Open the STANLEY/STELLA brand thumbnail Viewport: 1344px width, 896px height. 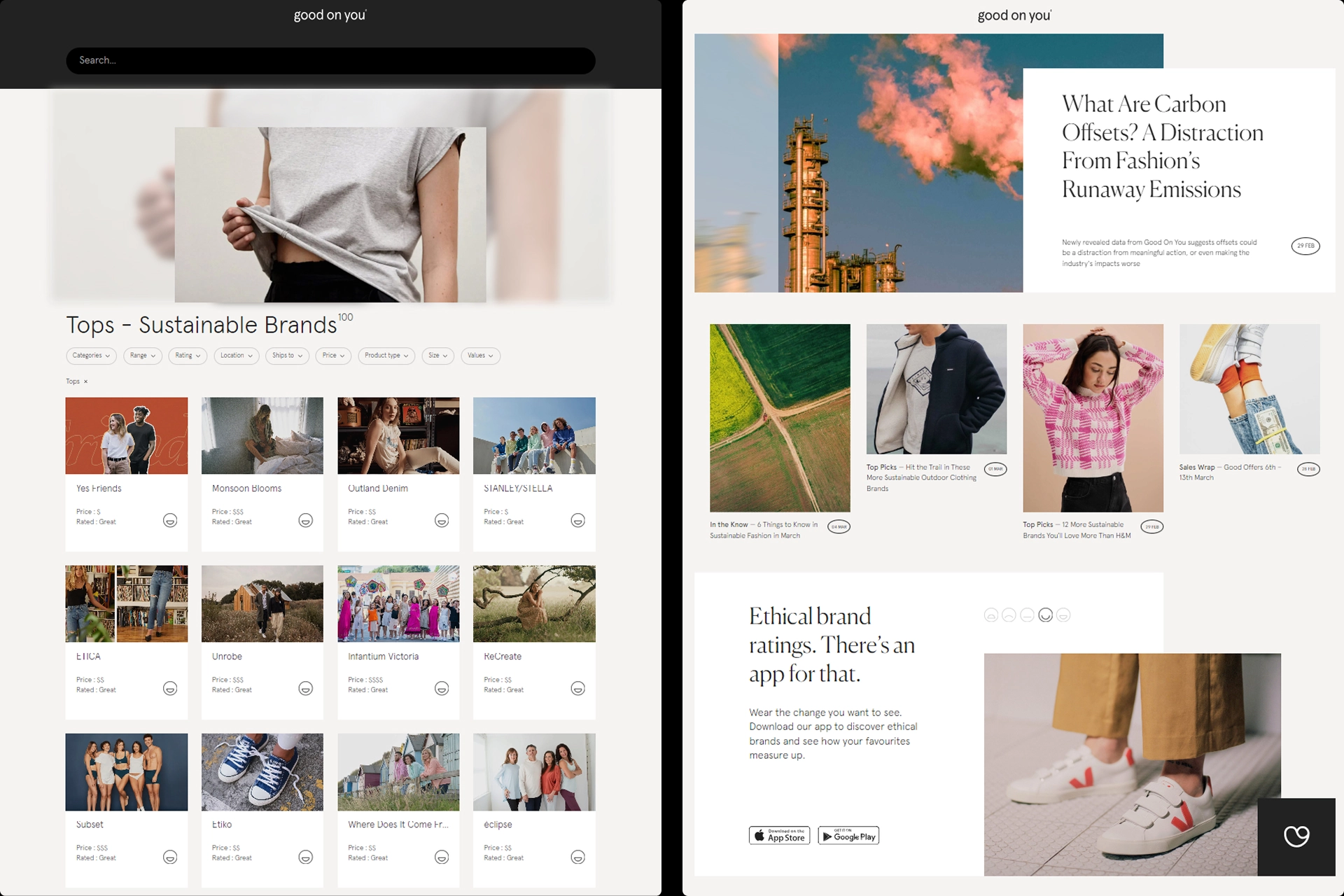[534, 436]
